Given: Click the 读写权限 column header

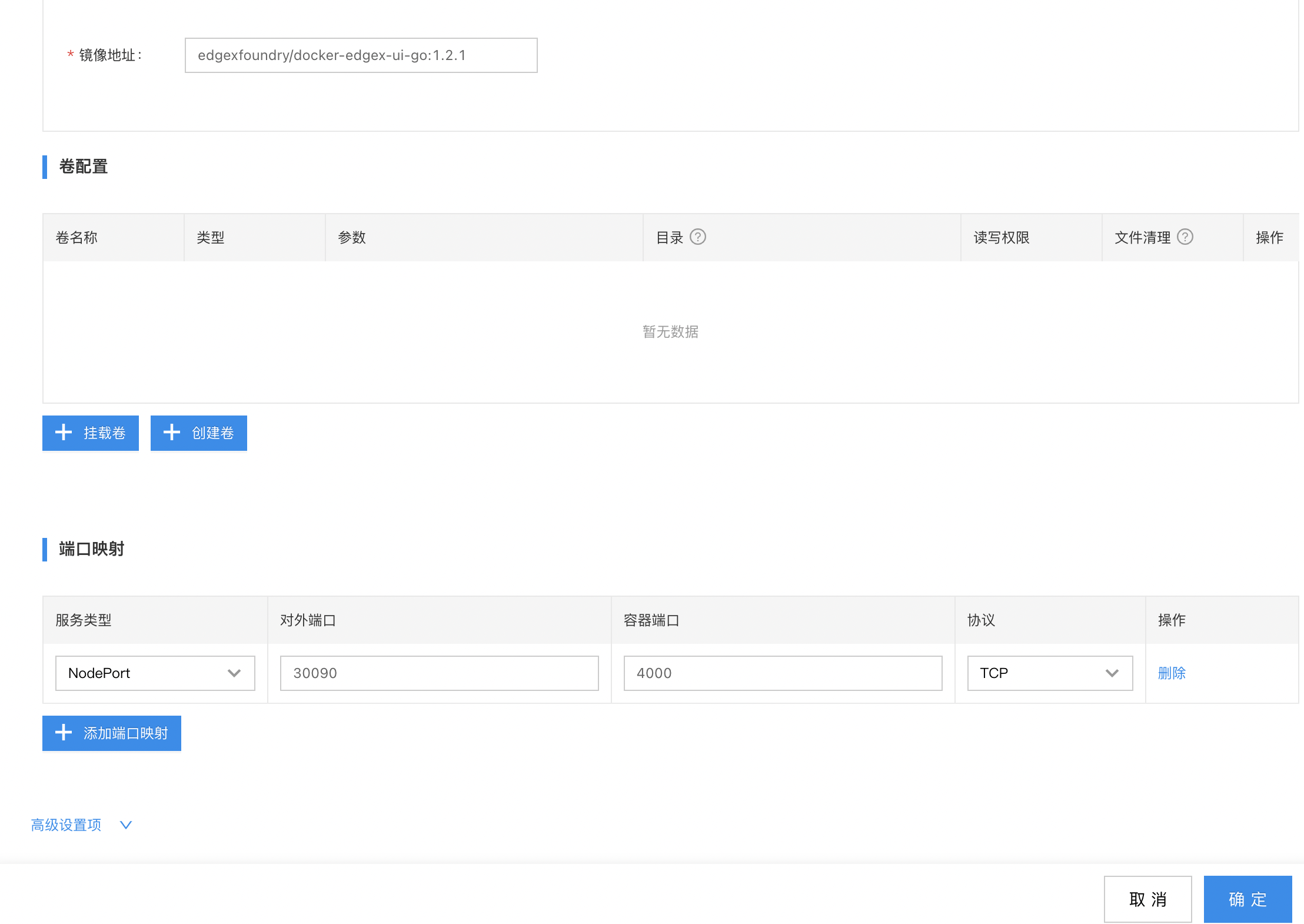Looking at the screenshot, I should 1001,238.
